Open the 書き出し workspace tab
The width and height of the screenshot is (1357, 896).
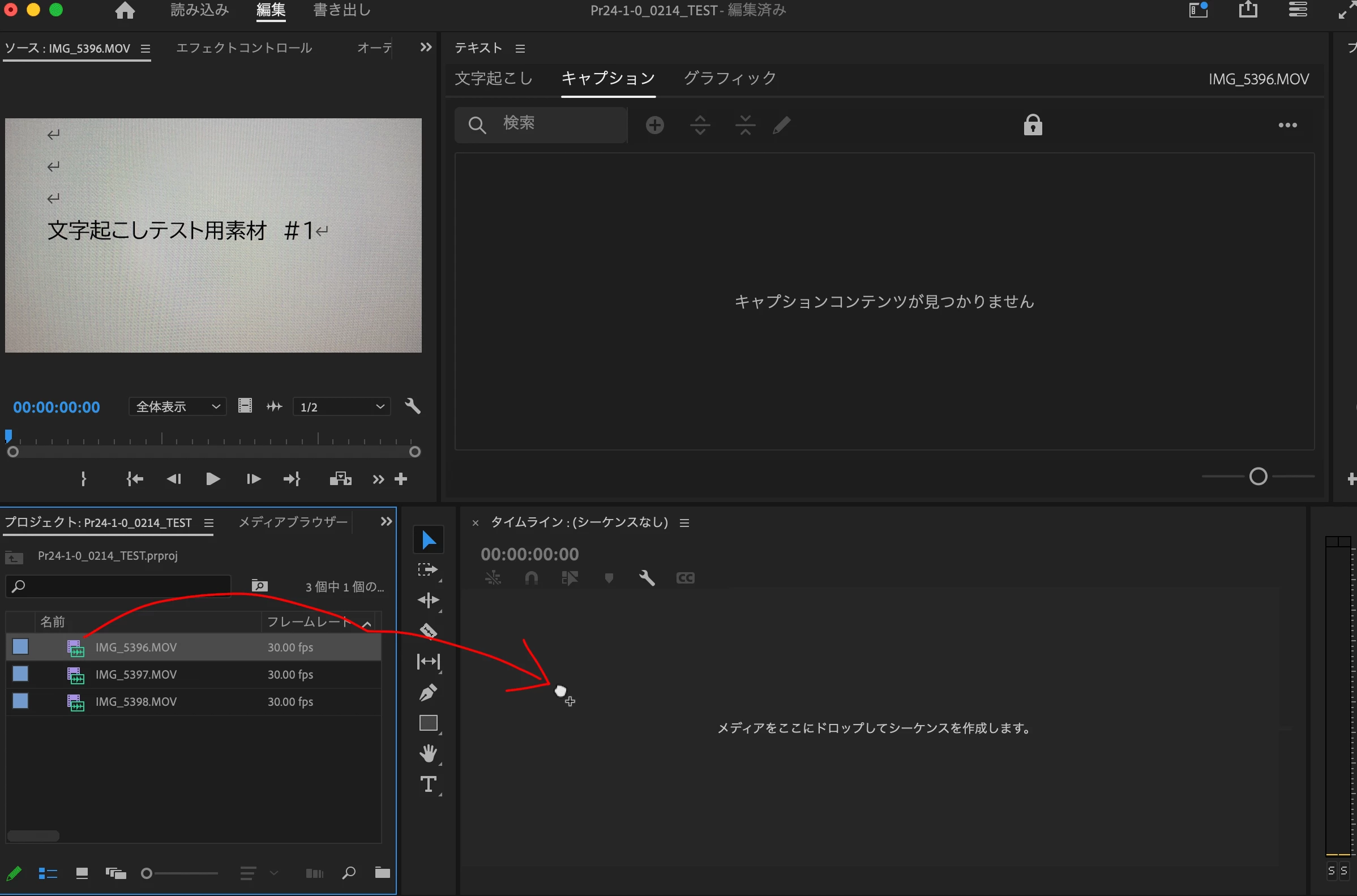click(x=342, y=10)
